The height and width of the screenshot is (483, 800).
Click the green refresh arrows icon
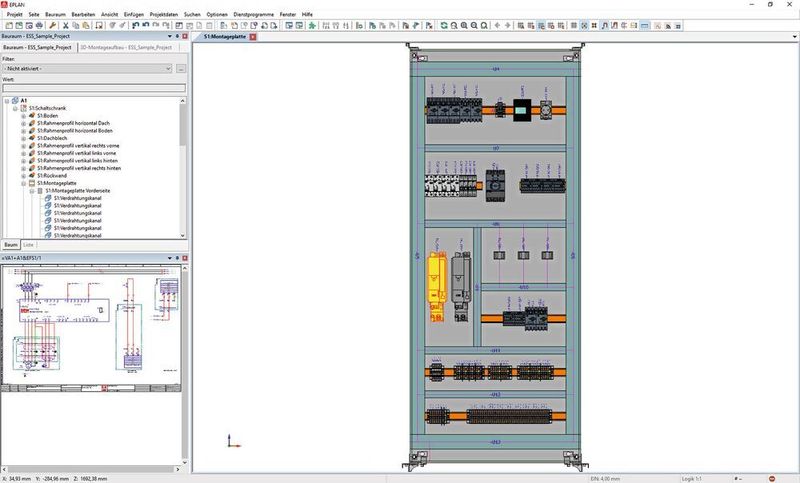(444, 26)
